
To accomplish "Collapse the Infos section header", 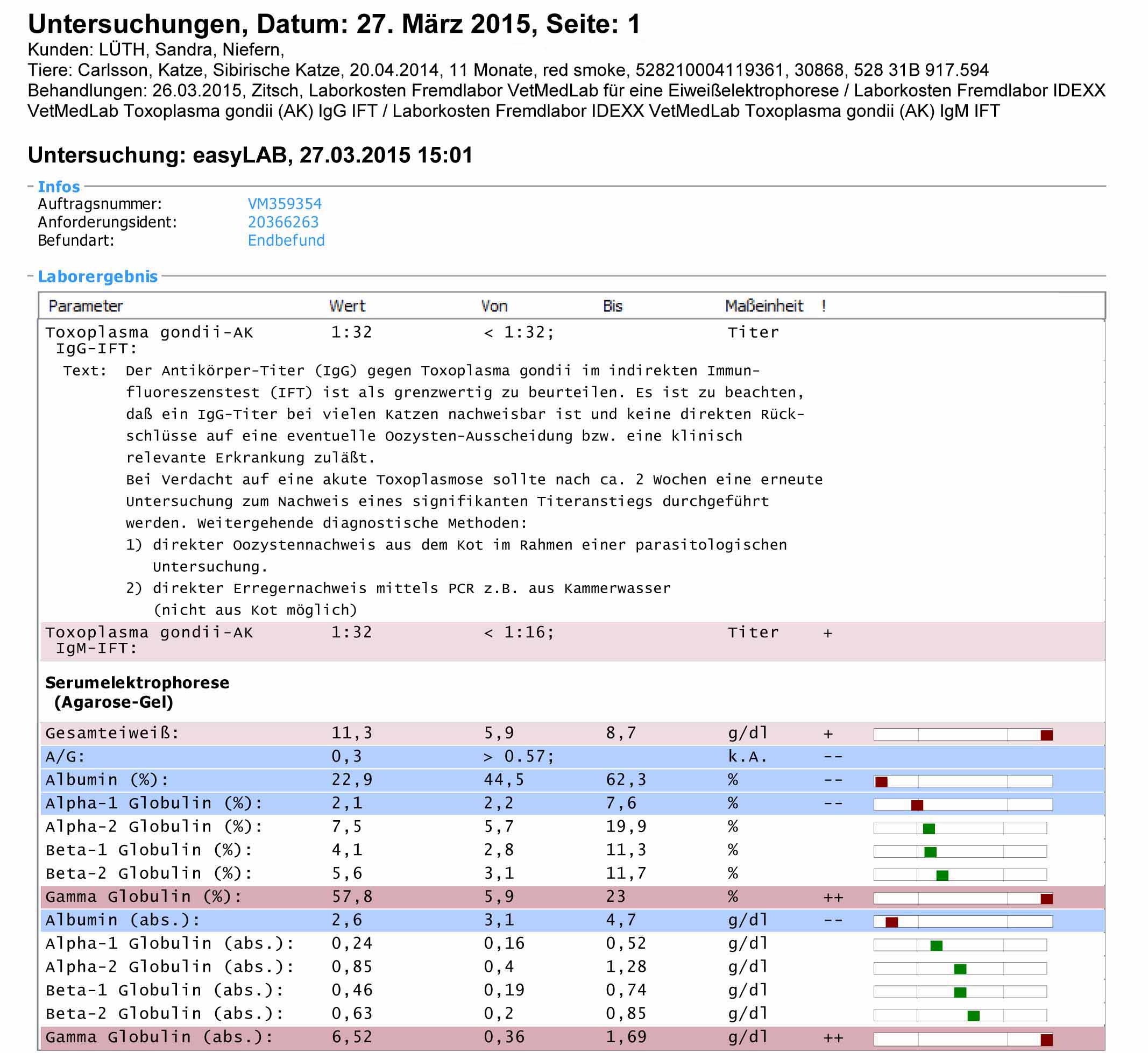I will 58,186.
